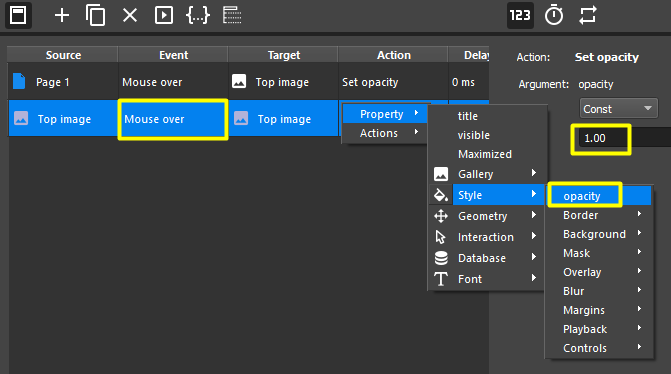Open the Playback submenu
This screenshot has height=374, width=671.
599,329
